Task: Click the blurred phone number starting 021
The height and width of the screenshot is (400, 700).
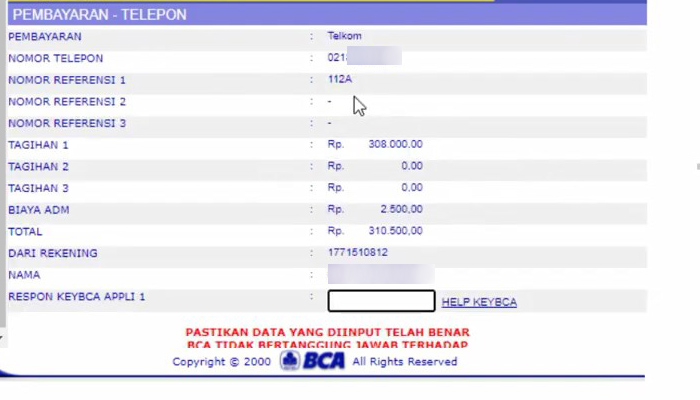Action: tap(365, 57)
